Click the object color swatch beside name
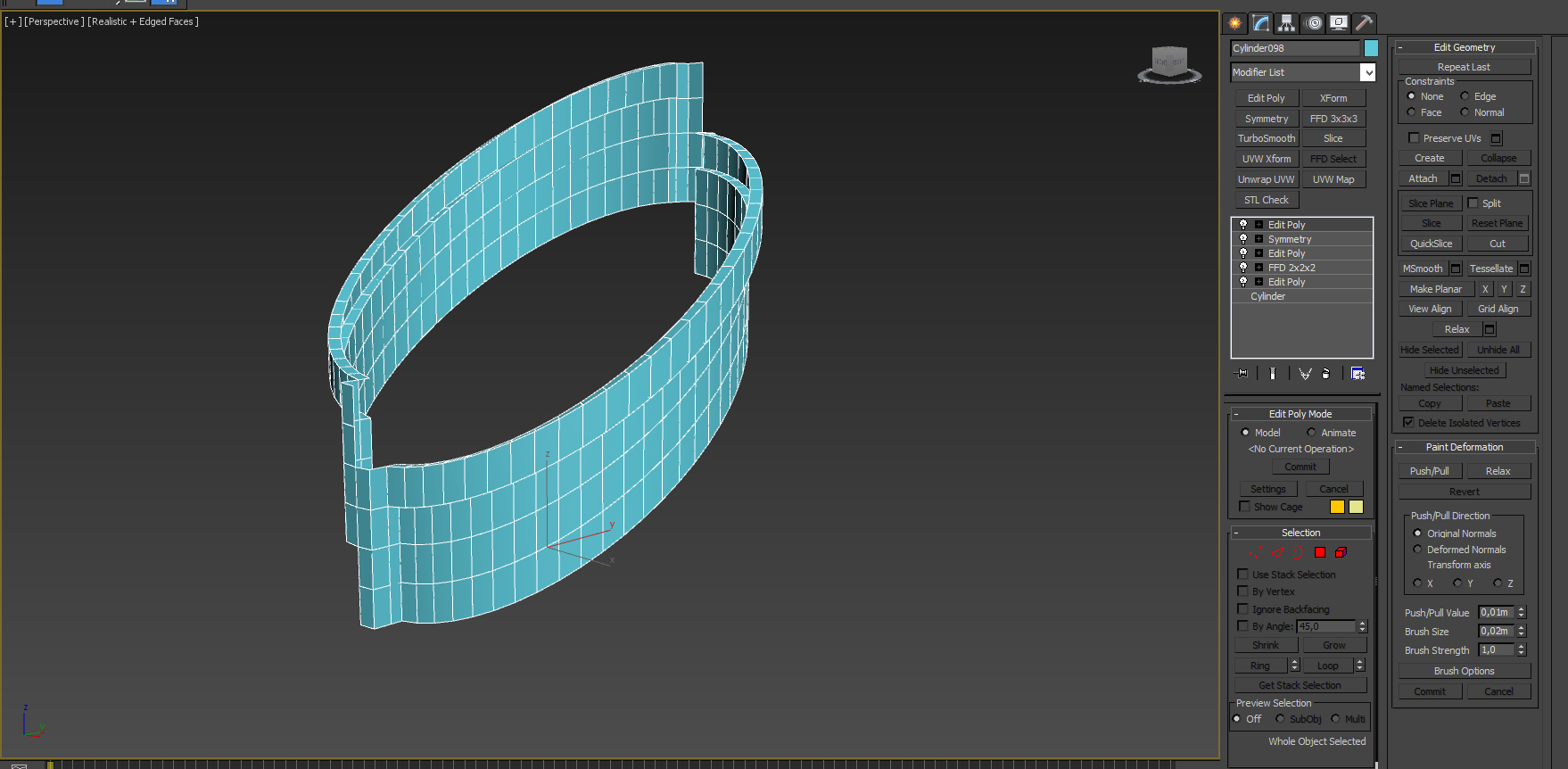1568x769 pixels. [x=1371, y=48]
